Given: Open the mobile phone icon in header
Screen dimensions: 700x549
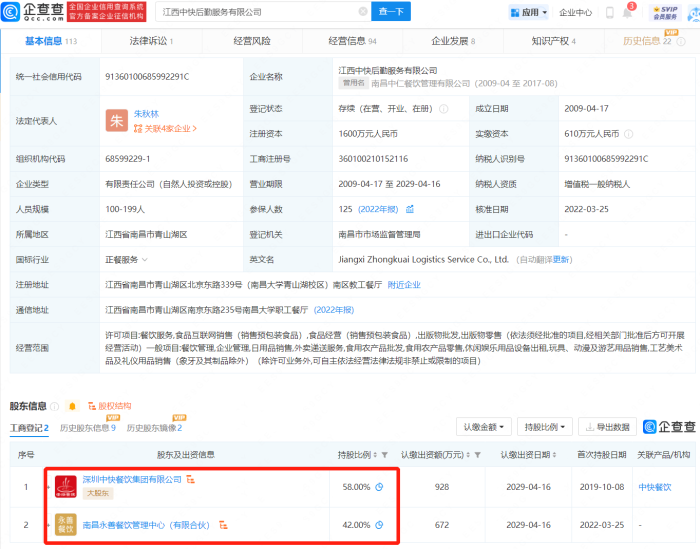Looking at the screenshot, I should coord(609,12).
